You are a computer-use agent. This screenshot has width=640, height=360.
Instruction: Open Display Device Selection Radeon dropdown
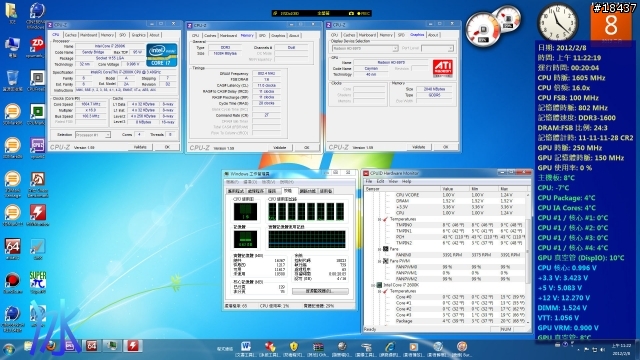click(x=365, y=48)
